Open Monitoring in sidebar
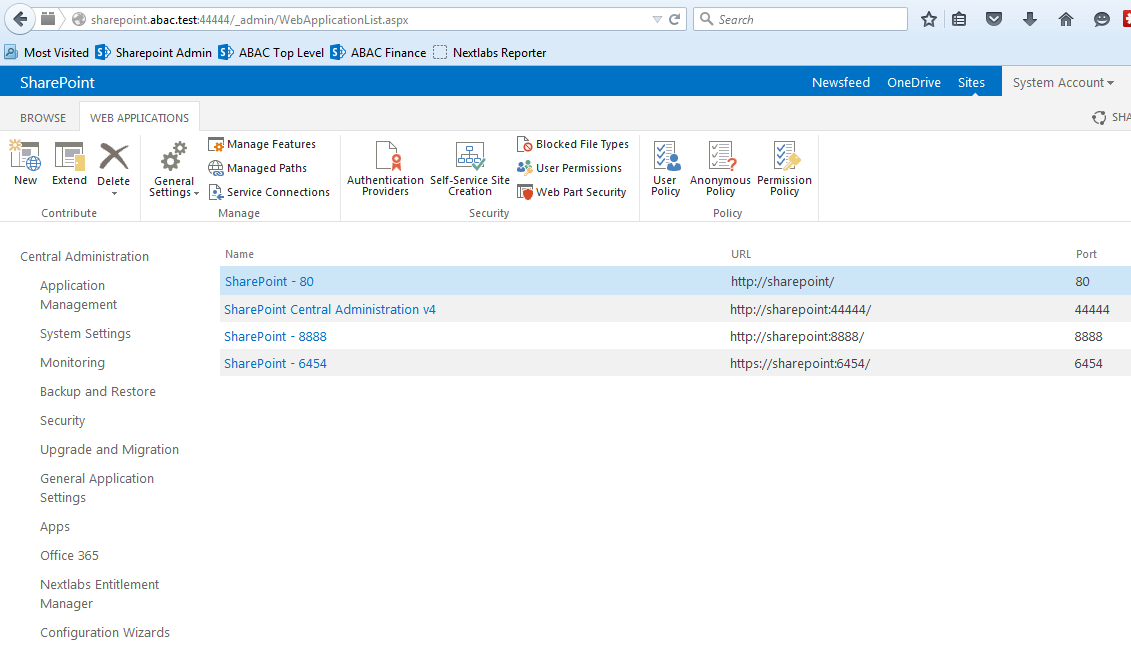Screen dimensions: 1131x669 point(72,362)
